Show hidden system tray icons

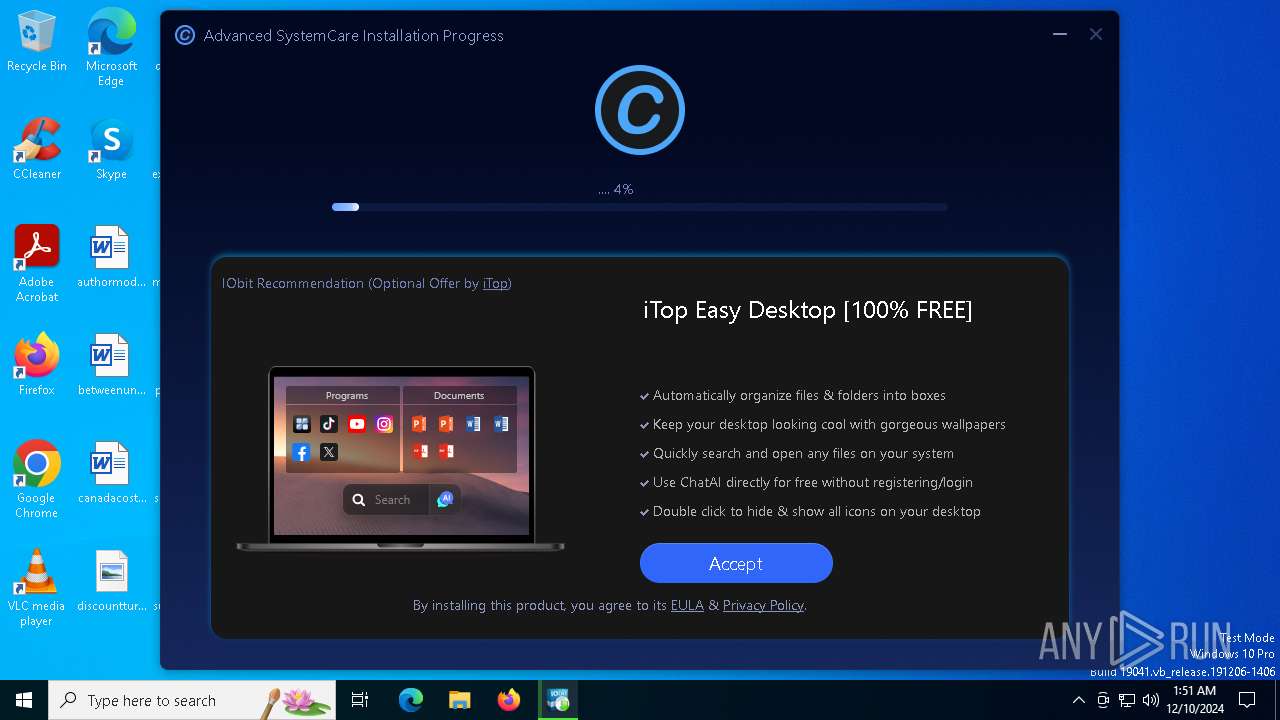pyautogui.click(x=1078, y=700)
